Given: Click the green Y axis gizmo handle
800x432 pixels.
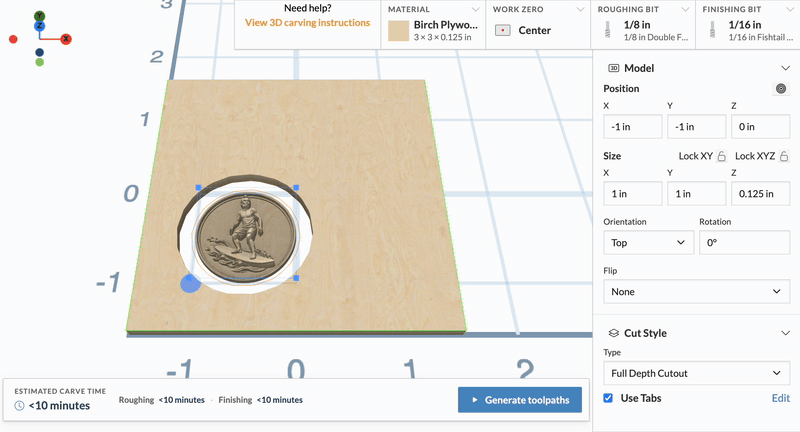Looking at the screenshot, I should point(39,16).
